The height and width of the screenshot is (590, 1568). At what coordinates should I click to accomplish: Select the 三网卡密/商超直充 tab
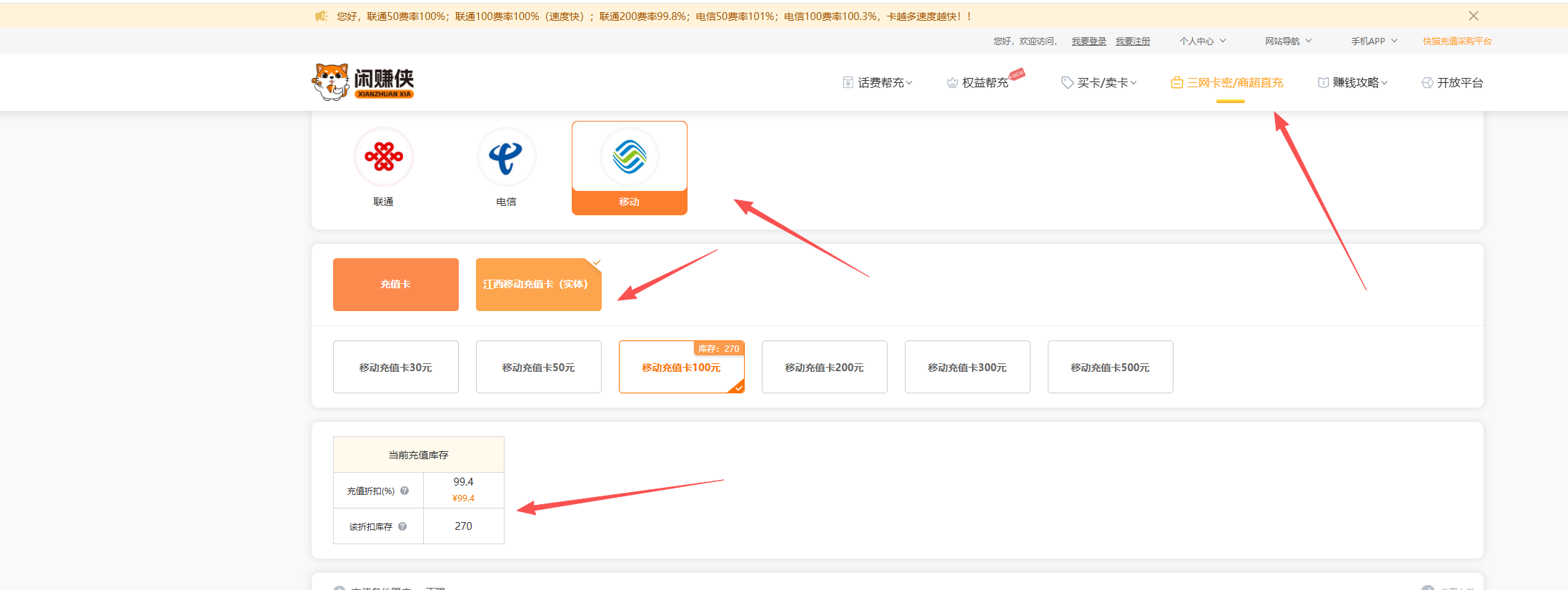coord(1227,83)
